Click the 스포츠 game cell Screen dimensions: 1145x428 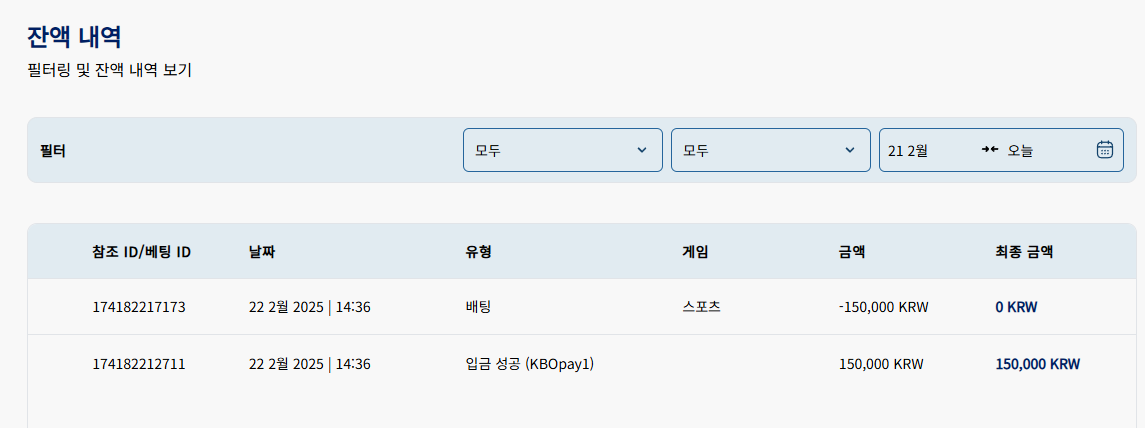pos(701,307)
